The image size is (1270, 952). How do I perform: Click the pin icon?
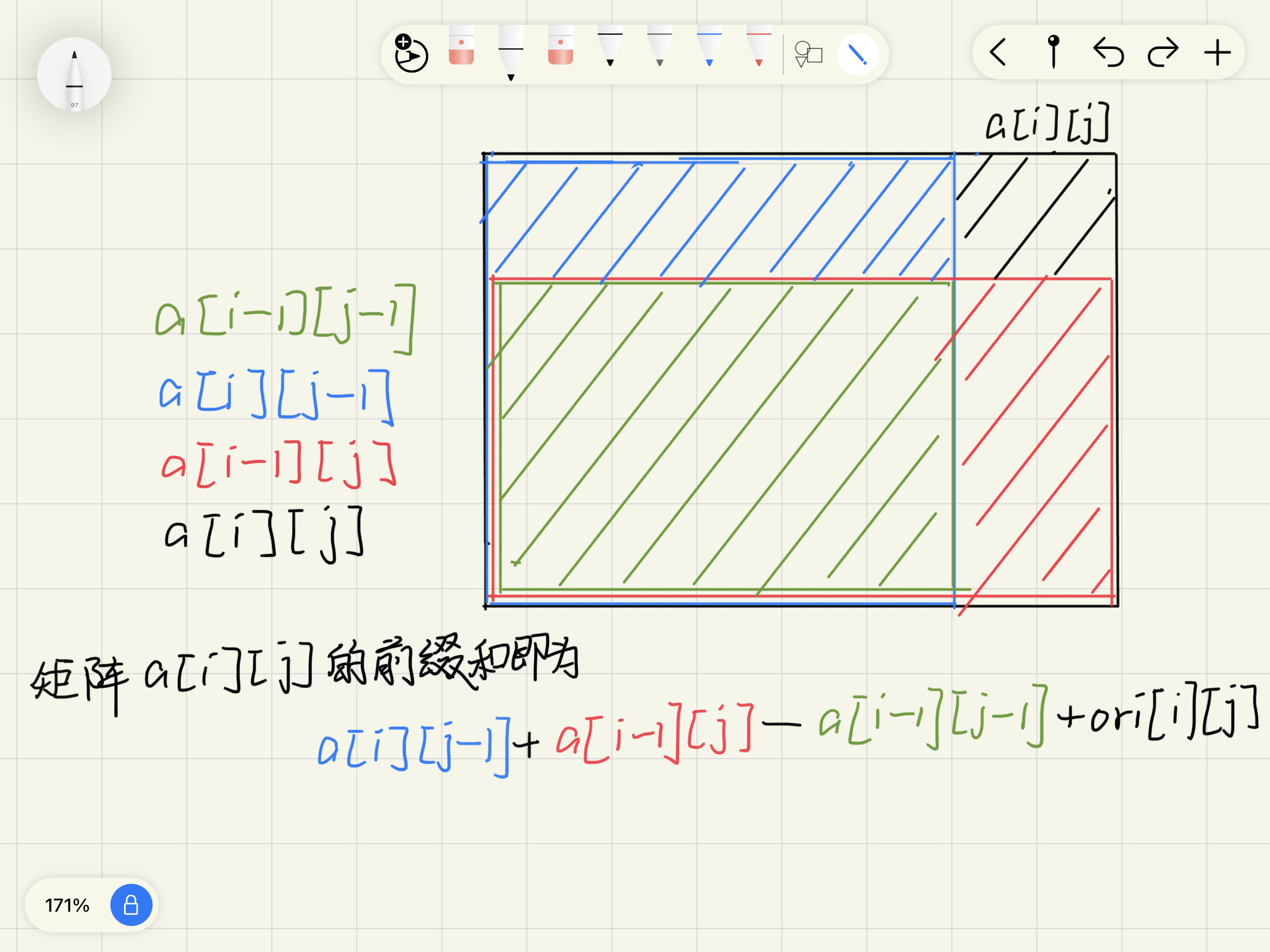point(1053,52)
